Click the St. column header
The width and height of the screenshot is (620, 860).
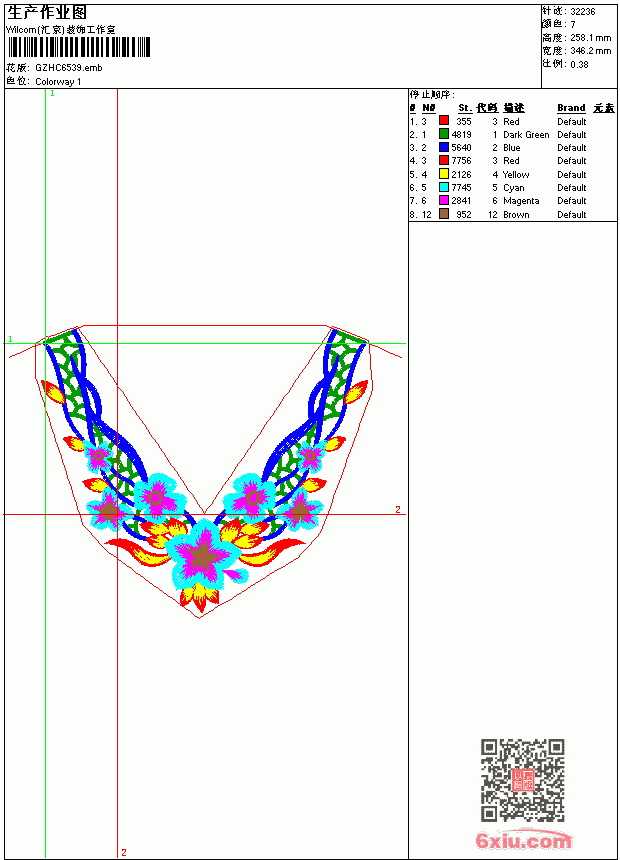pos(465,108)
